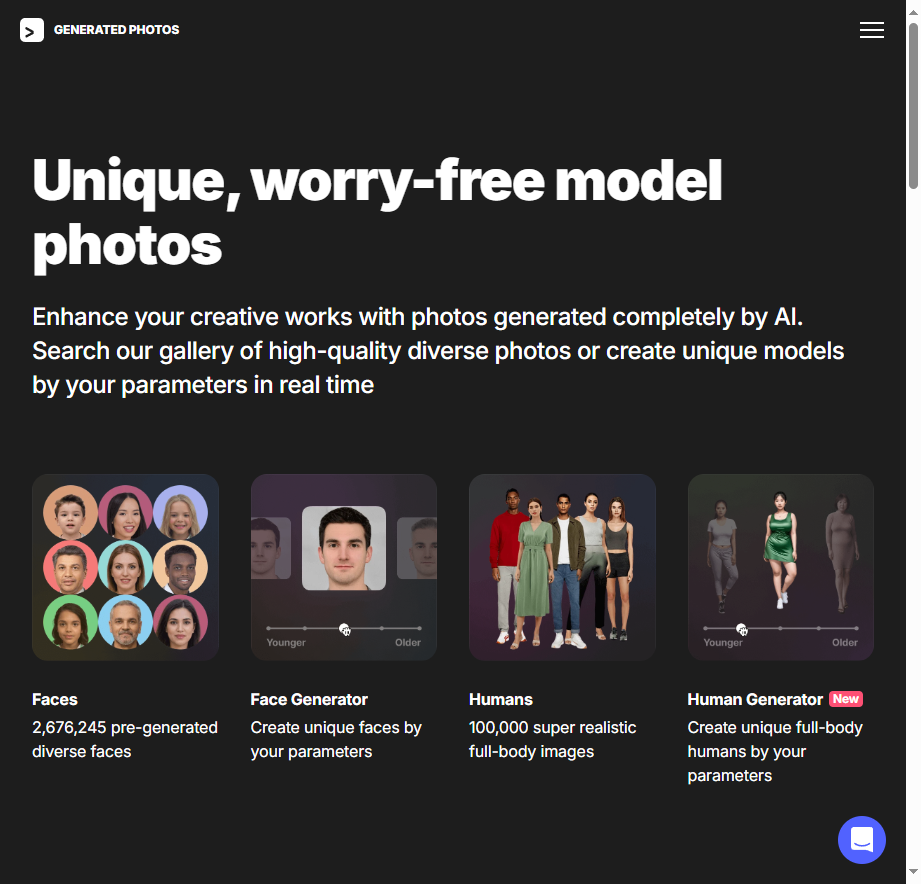Click the Generated Photos brand name
Image resolution: width=921 pixels, height=884 pixels.
116,30
